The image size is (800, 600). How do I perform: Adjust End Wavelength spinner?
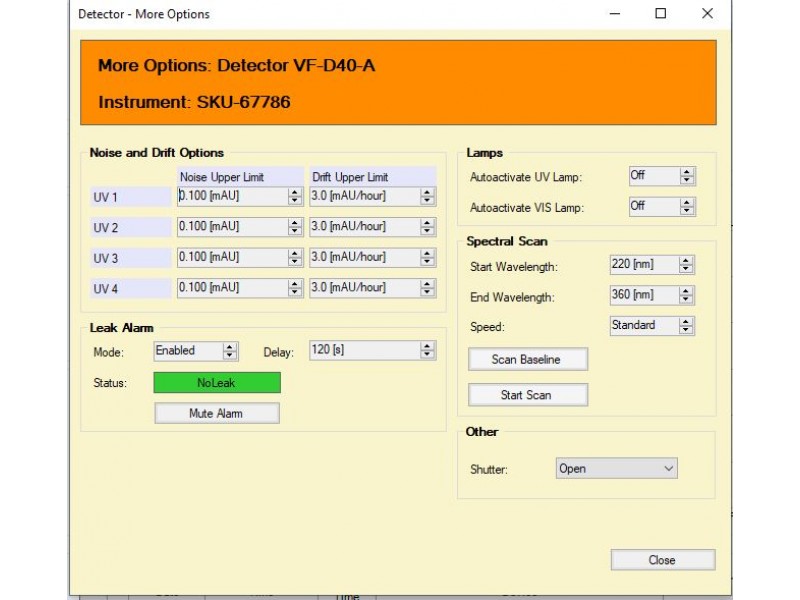[686, 295]
